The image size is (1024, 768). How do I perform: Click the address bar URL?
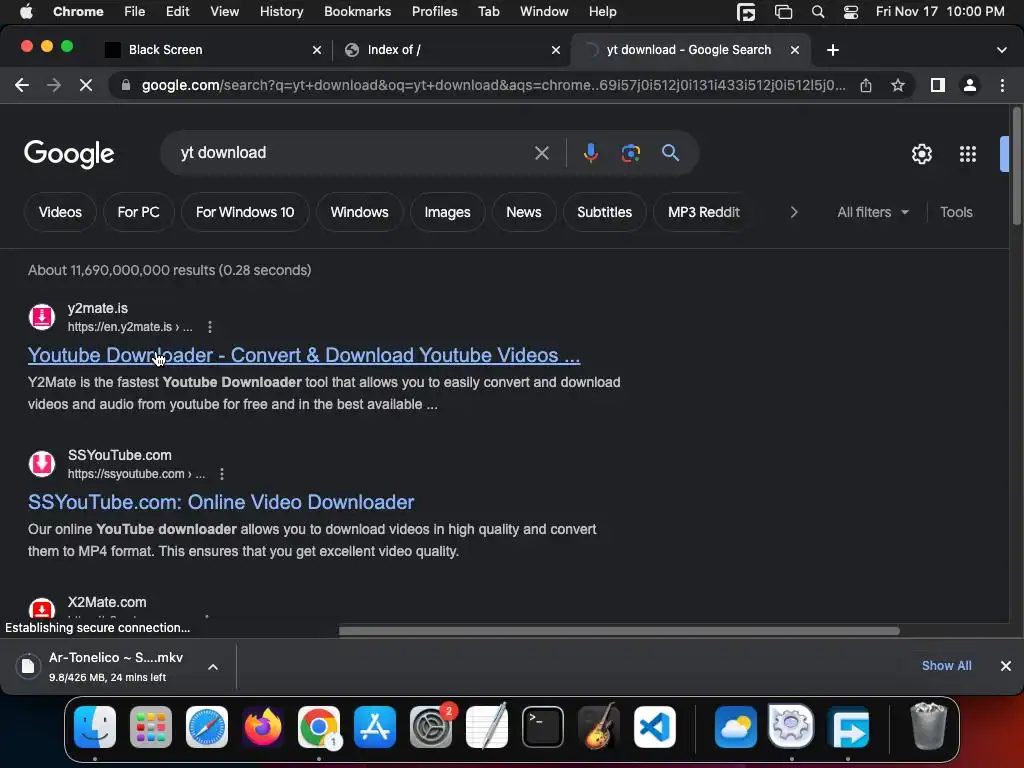[493, 85]
